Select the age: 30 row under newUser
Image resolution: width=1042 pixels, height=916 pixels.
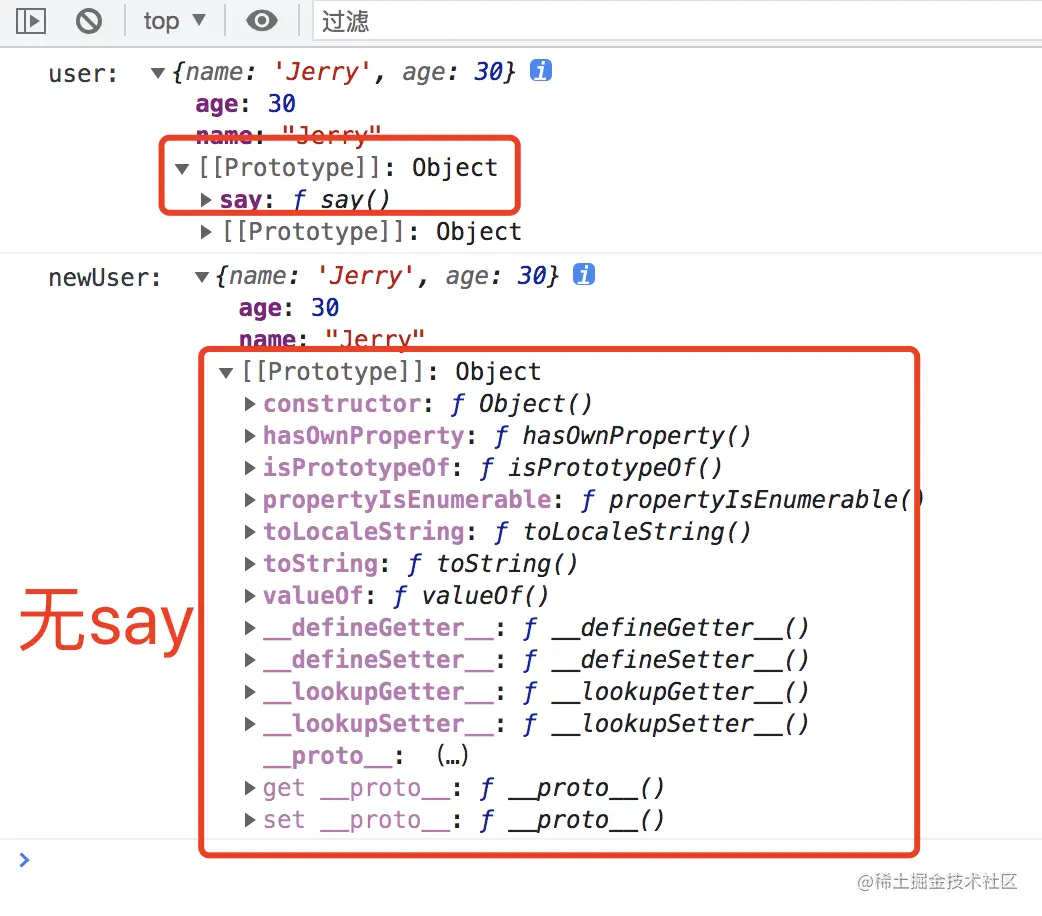tap(289, 308)
